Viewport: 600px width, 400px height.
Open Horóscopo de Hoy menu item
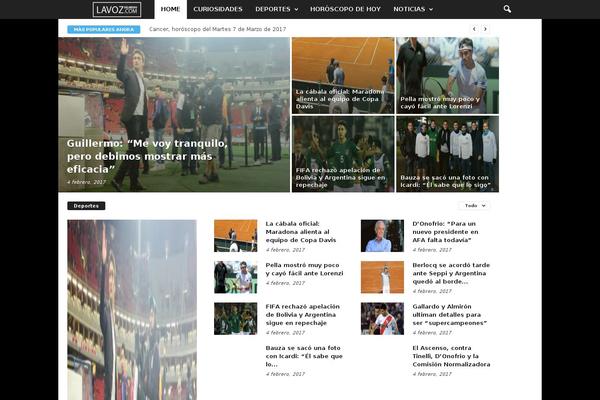tap(345, 9)
